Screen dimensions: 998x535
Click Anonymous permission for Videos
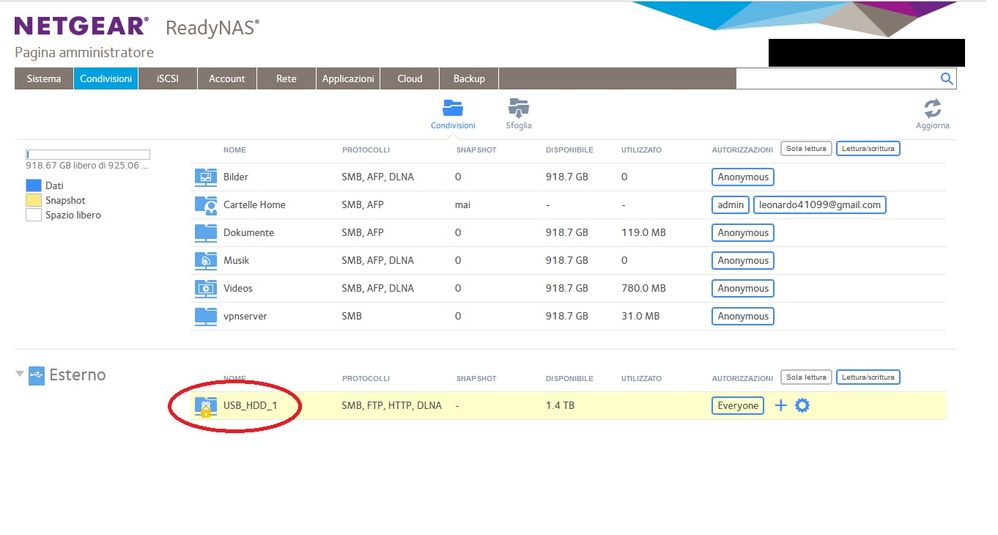(743, 288)
